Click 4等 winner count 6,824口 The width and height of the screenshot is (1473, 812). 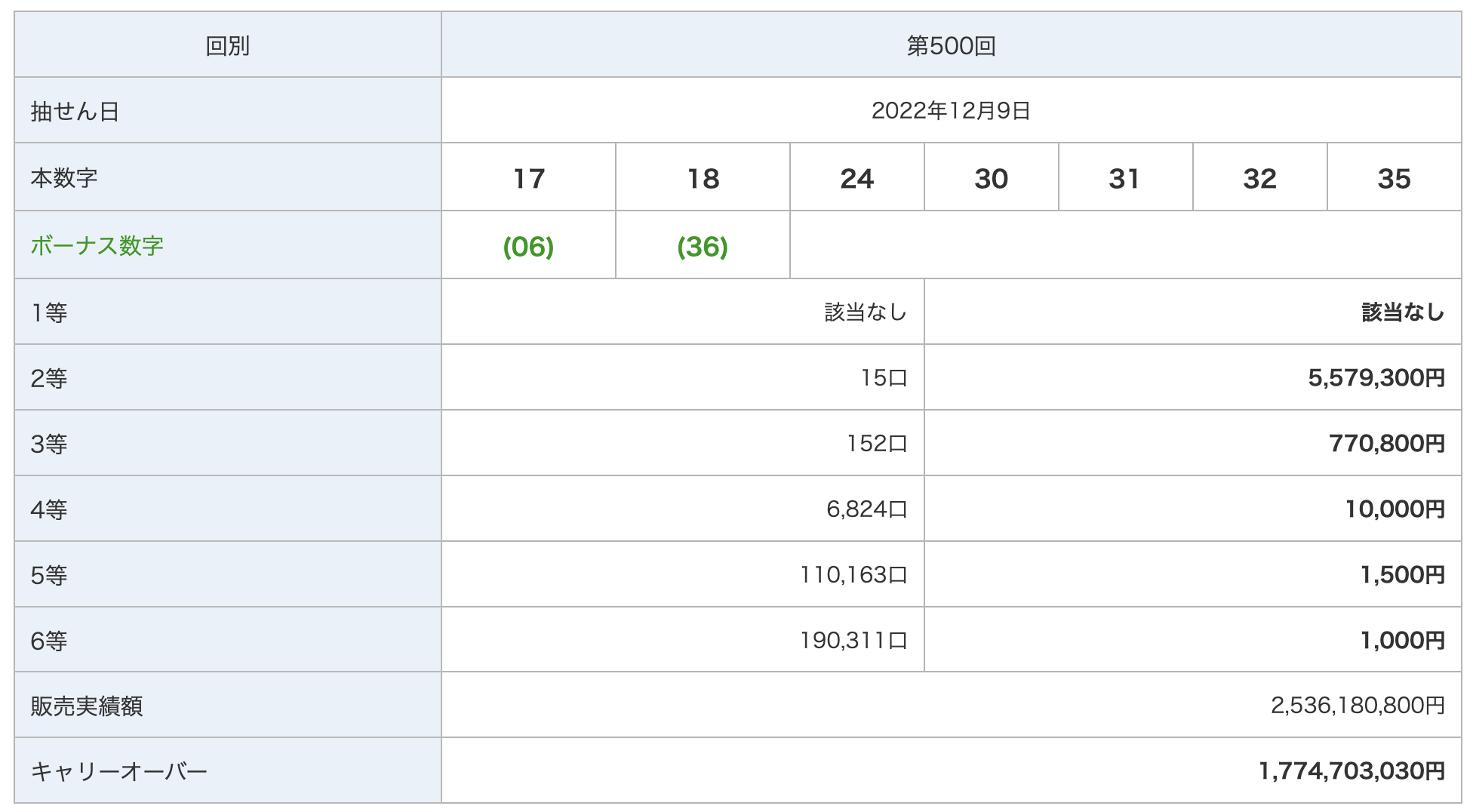866,509
